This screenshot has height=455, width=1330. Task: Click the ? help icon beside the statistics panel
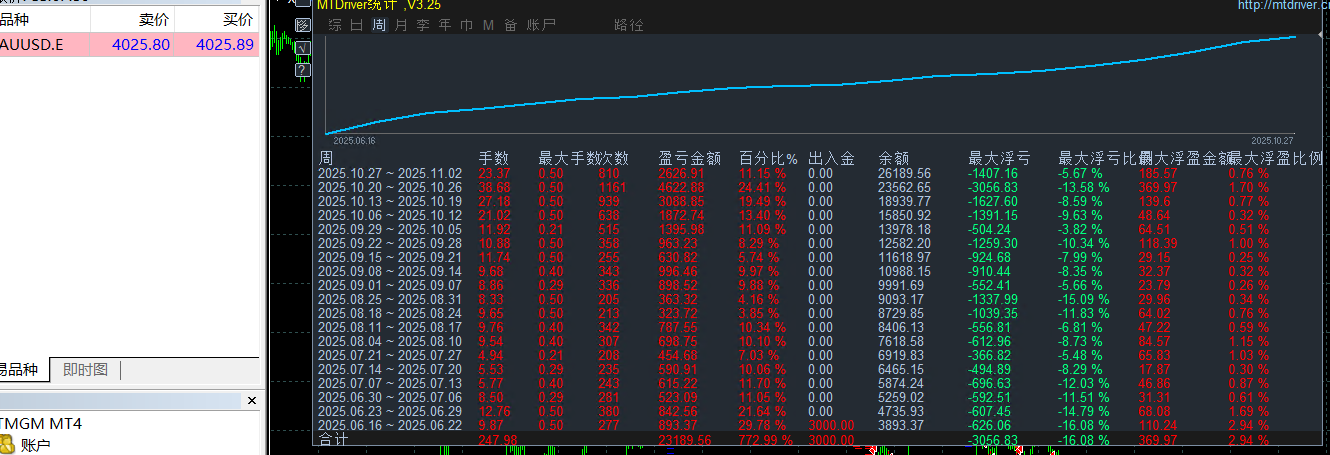click(x=304, y=70)
